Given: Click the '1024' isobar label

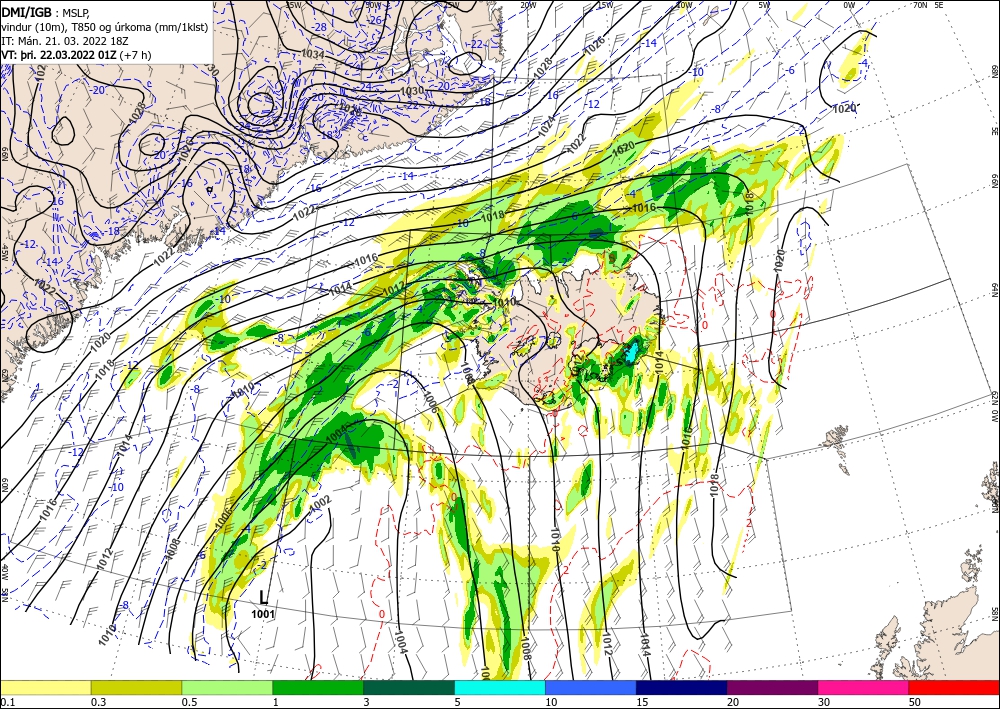Looking at the screenshot, I should click(547, 126).
